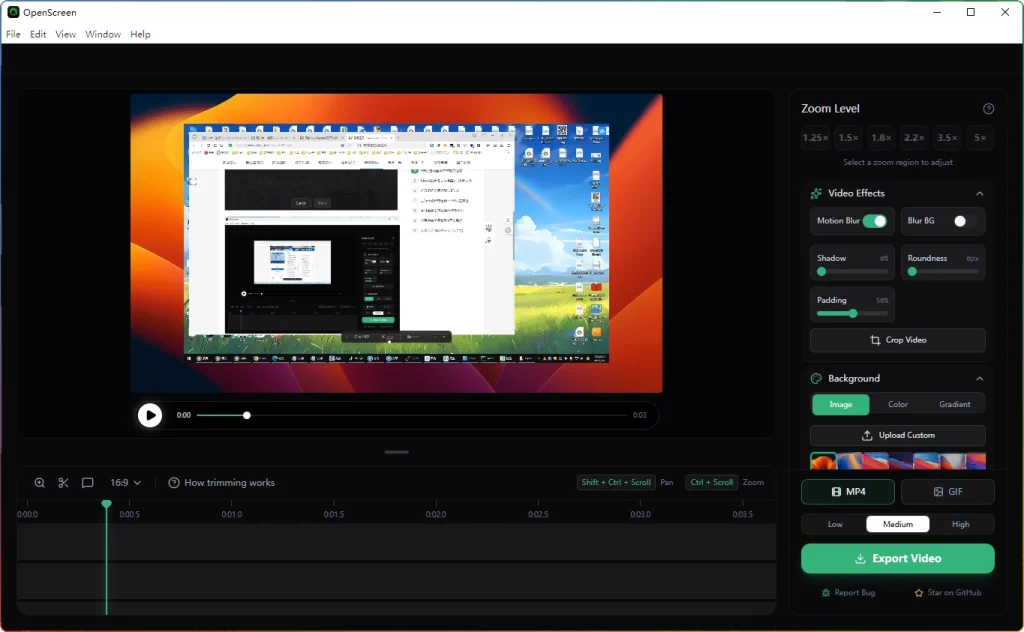1024x632 pixels.
Task: Select High export quality
Action: 960,523
